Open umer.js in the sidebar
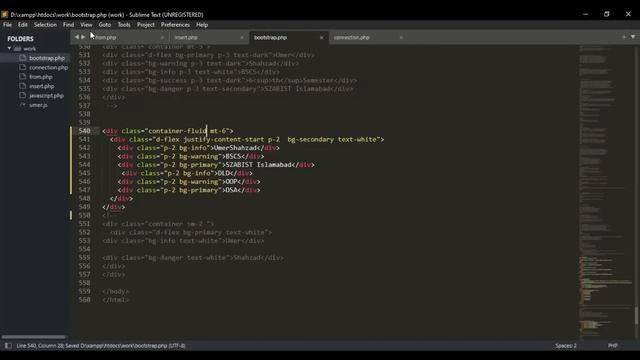Image resolution: width=640 pixels, height=360 pixels. point(38,105)
